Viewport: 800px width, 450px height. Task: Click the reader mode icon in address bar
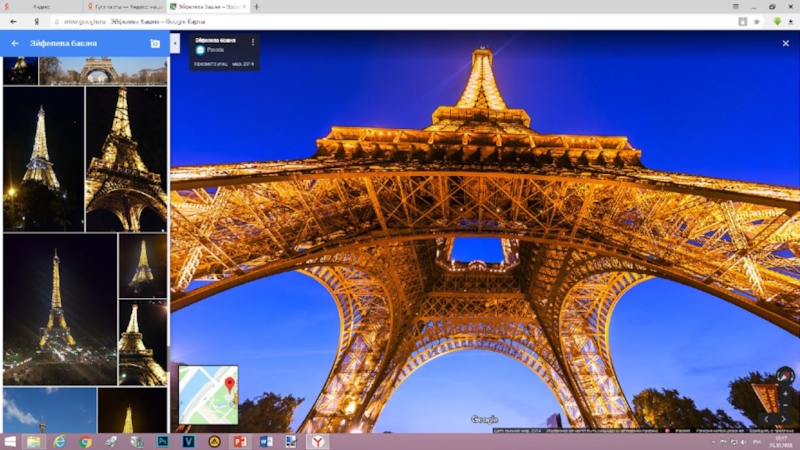[x=743, y=21]
